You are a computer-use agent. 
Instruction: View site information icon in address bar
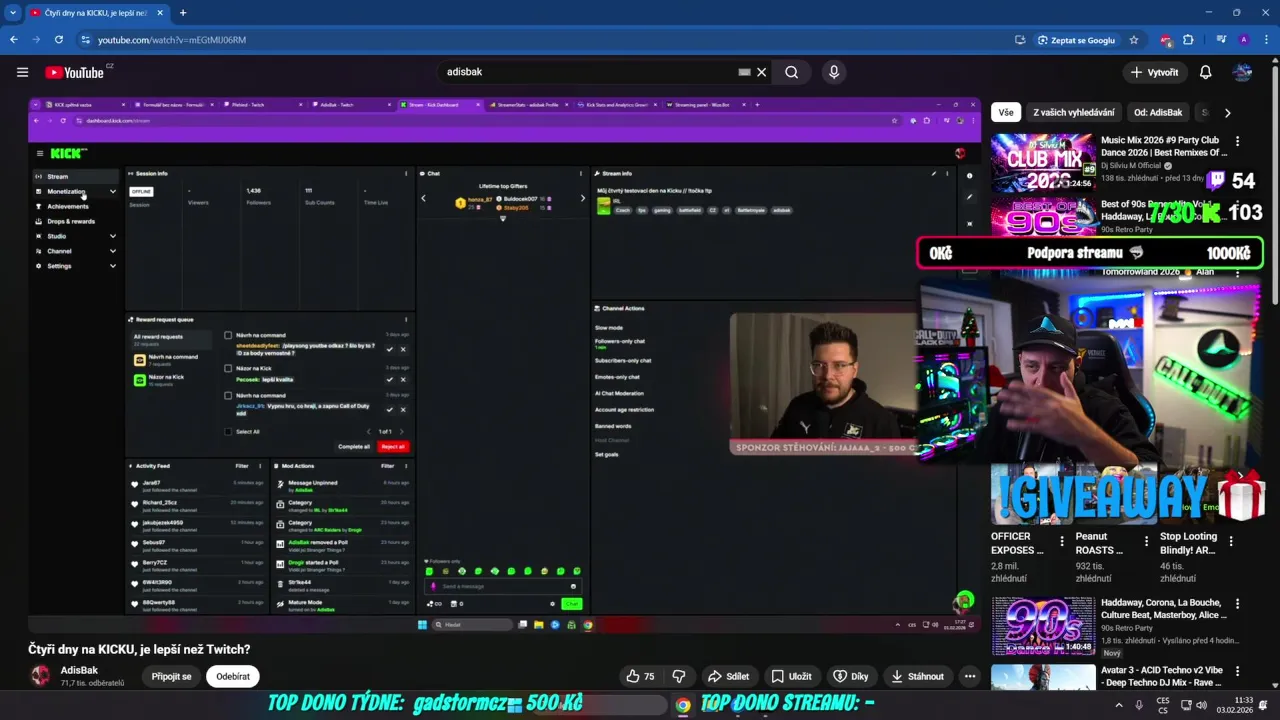(86, 40)
